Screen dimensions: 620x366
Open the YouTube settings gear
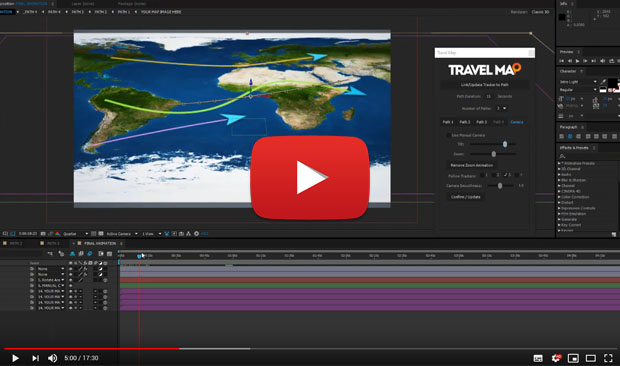(556, 358)
